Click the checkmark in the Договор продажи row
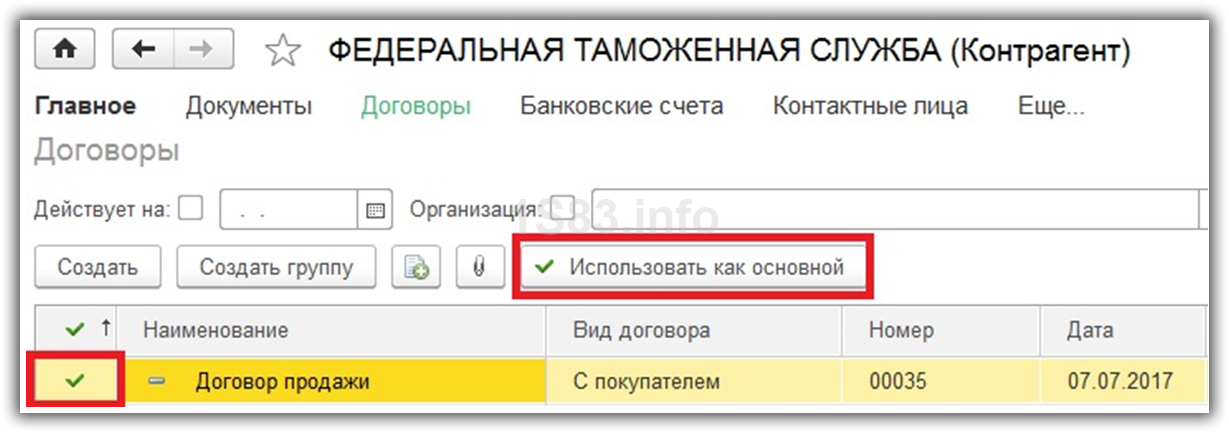 (x=75, y=380)
